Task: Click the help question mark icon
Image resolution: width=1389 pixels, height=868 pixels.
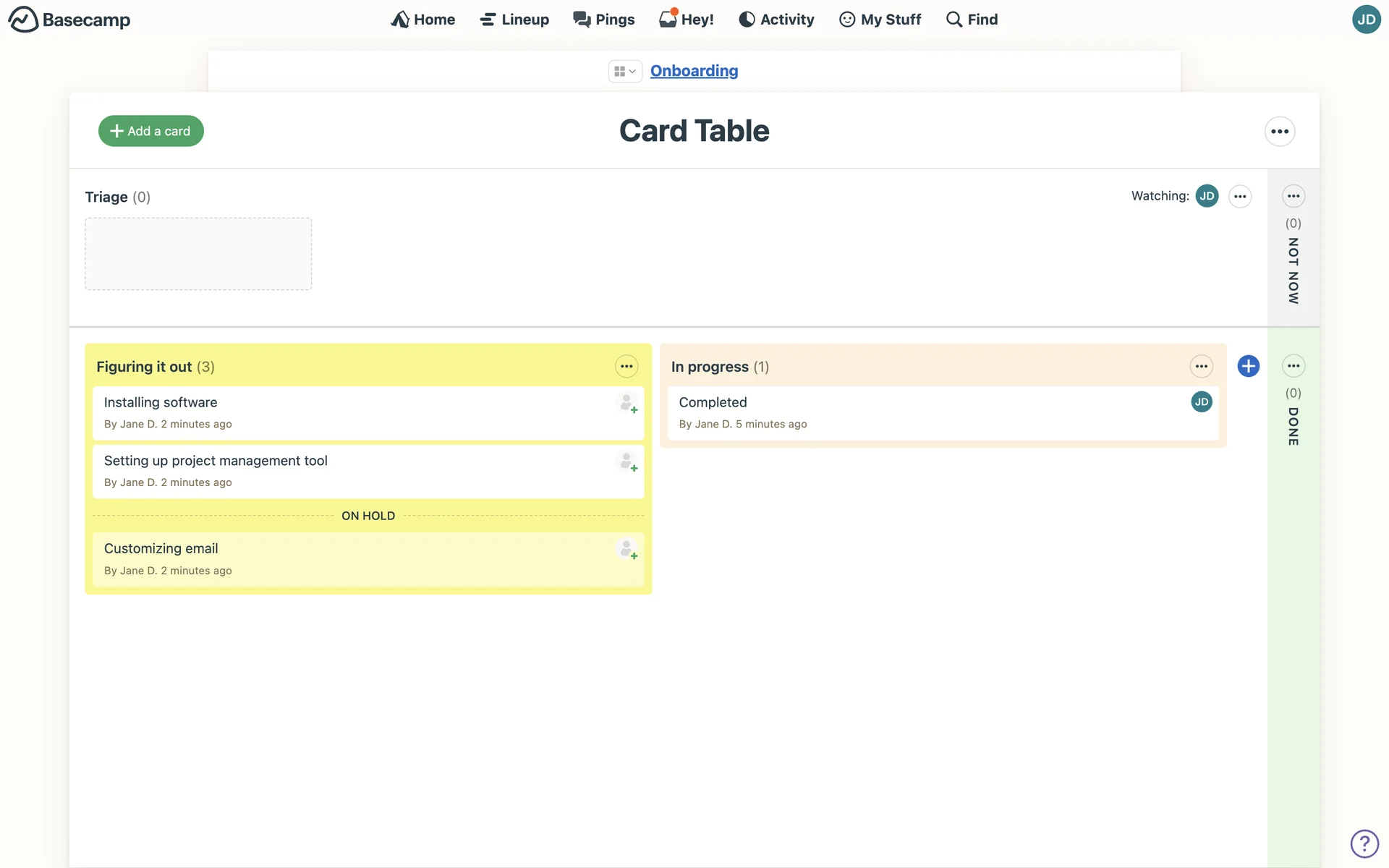Action: coord(1364,843)
